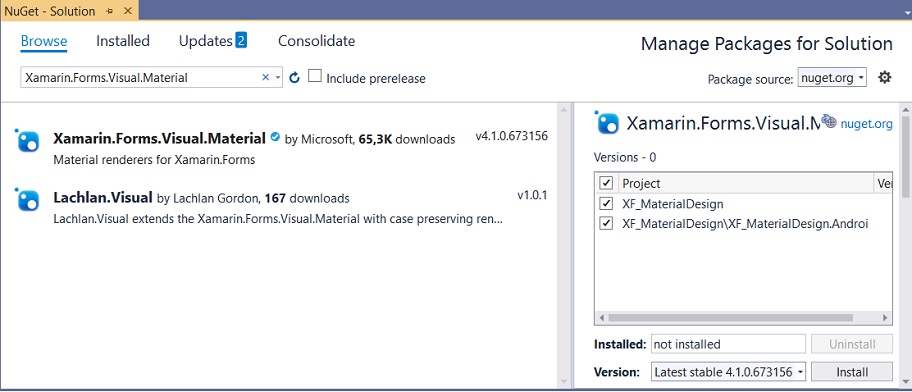Click the Updates count badge 2

241,40
